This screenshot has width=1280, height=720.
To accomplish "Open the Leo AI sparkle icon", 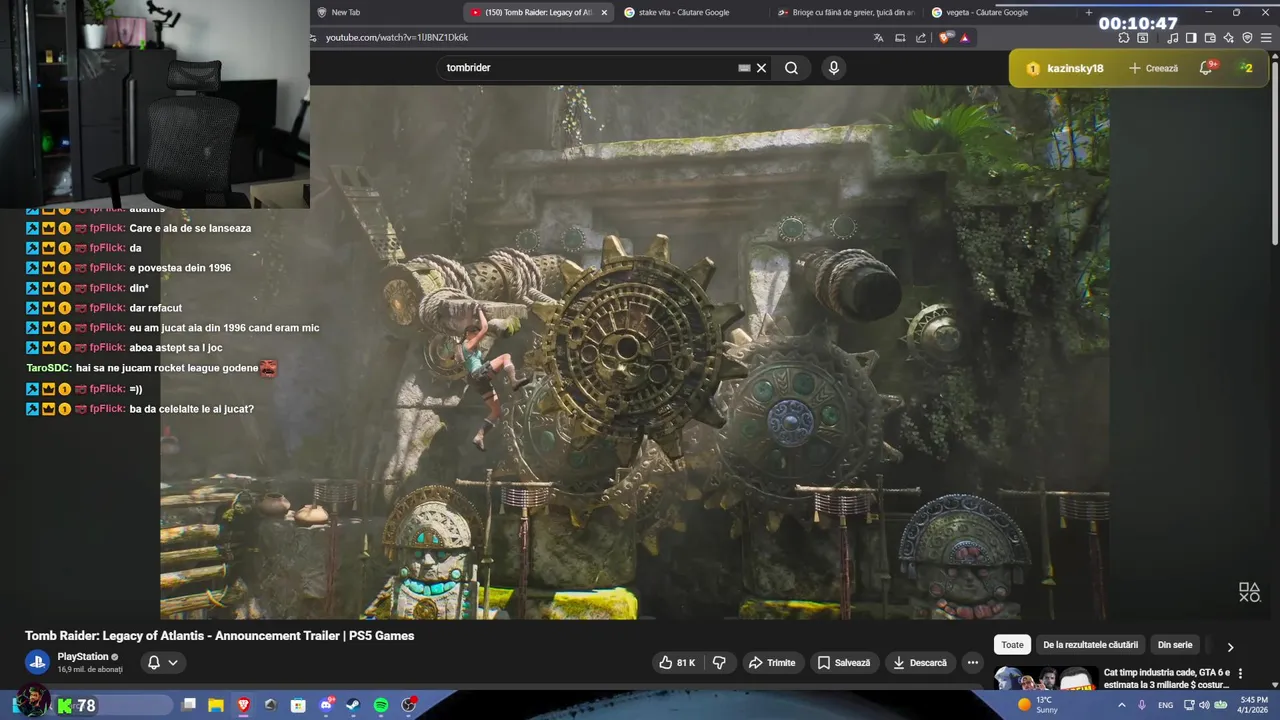I will (x=1229, y=38).
